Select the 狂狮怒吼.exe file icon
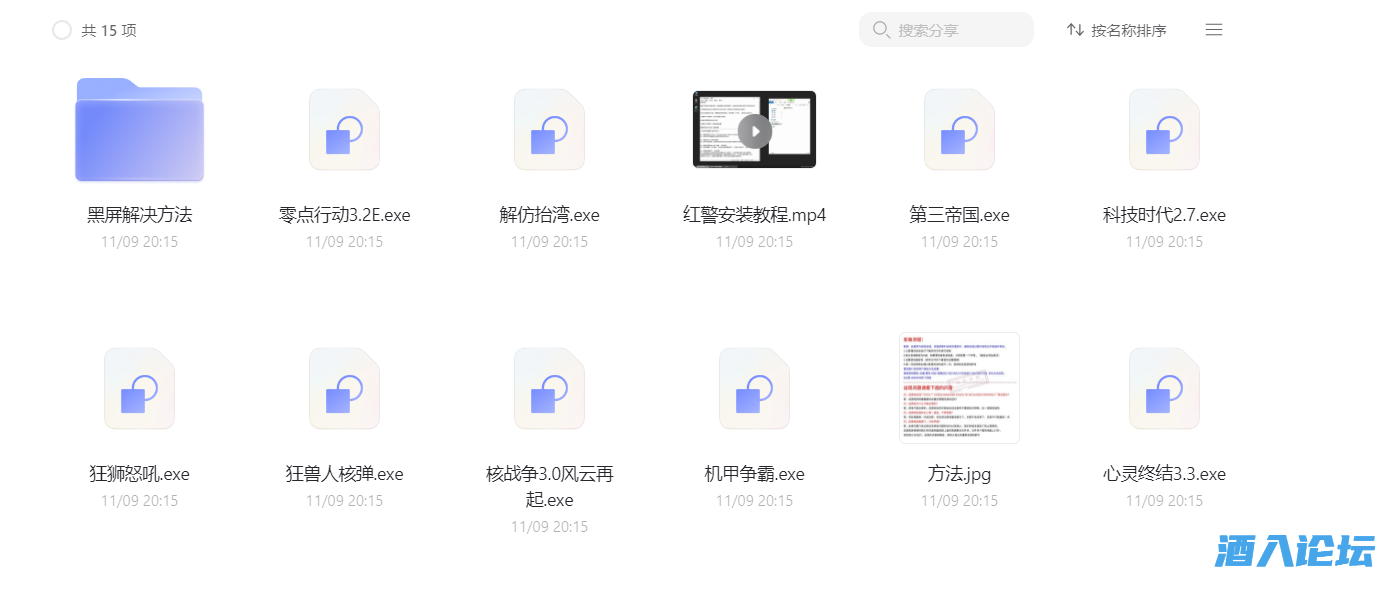 coord(139,388)
